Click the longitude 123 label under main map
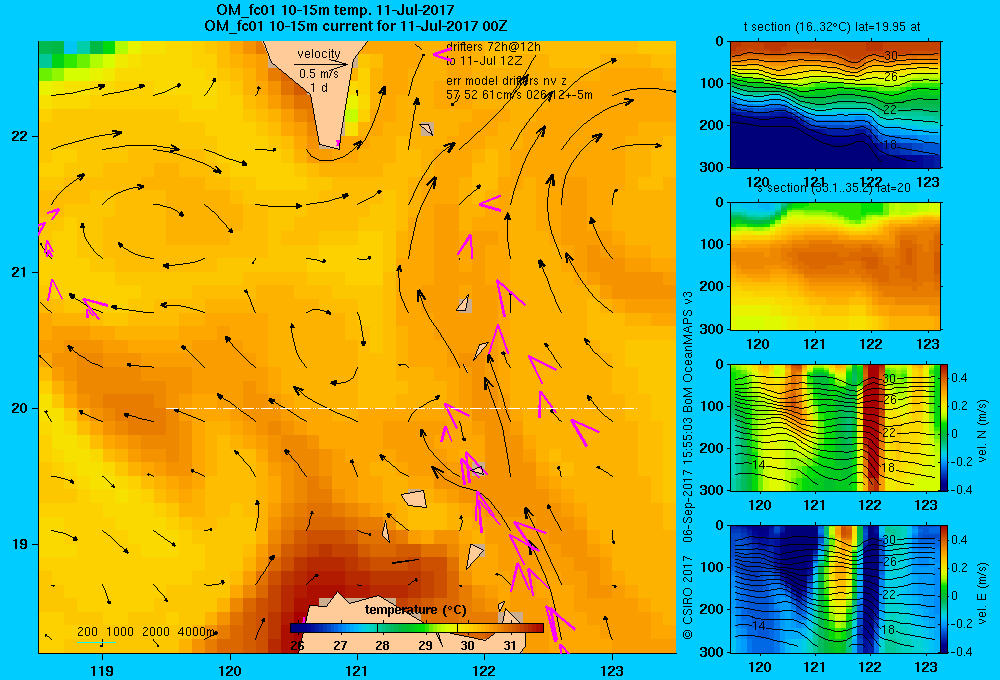The image size is (1000, 680). (612, 670)
